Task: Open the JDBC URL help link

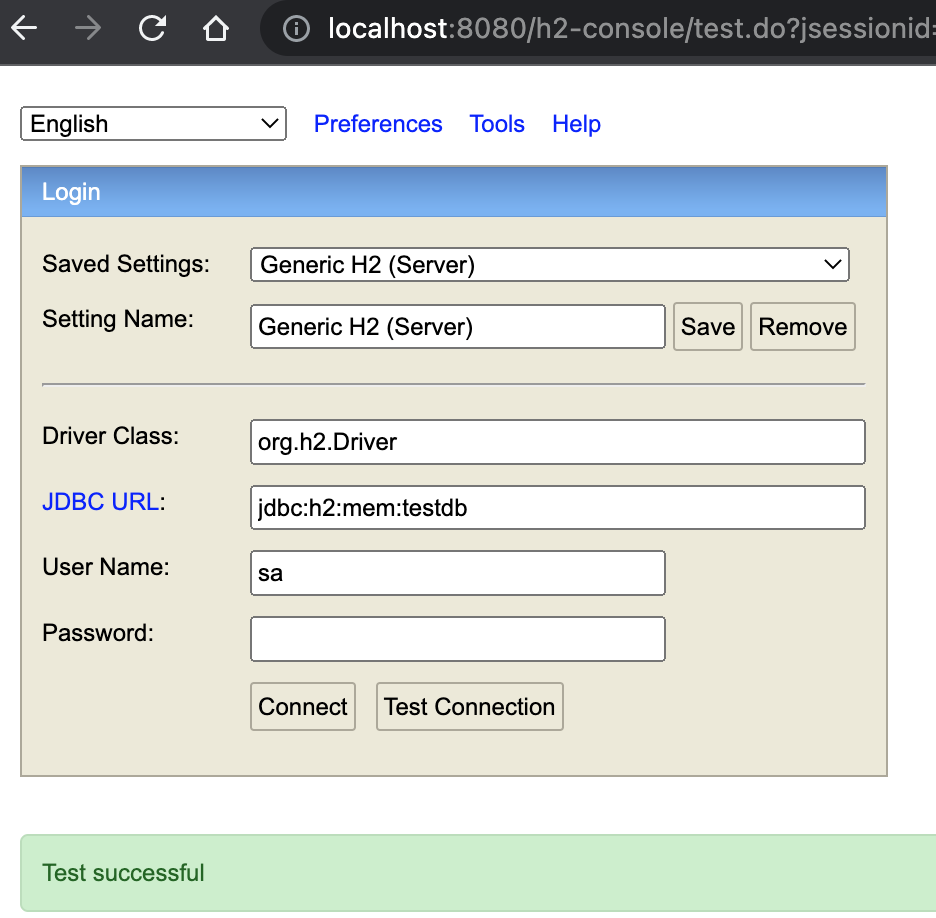Action: point(101,502)
